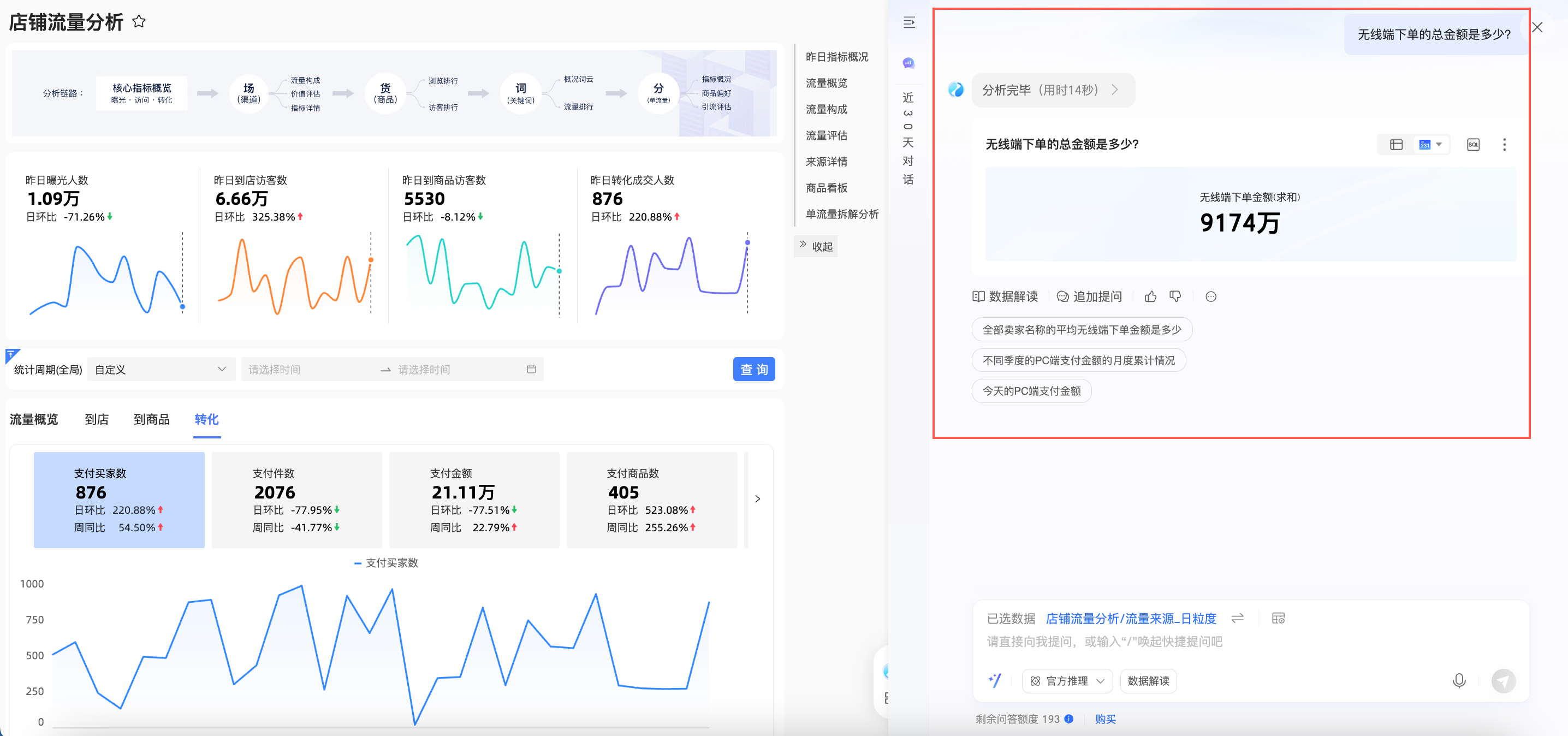
Task: Open 流量评估 in the side navigation
Action: pyautogui.click(x=826, y=135)
